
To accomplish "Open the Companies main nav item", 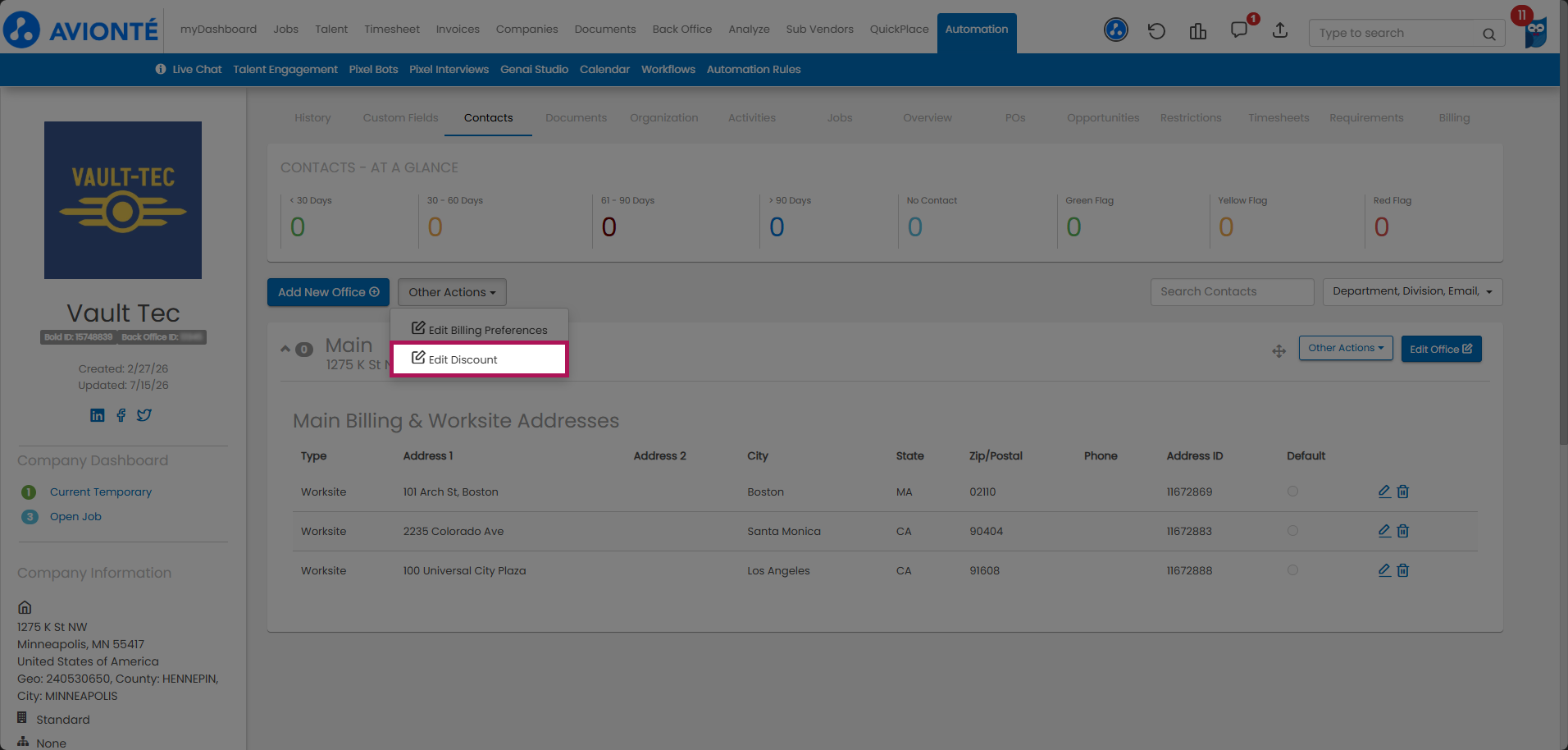I will click(x=526, y=30).
